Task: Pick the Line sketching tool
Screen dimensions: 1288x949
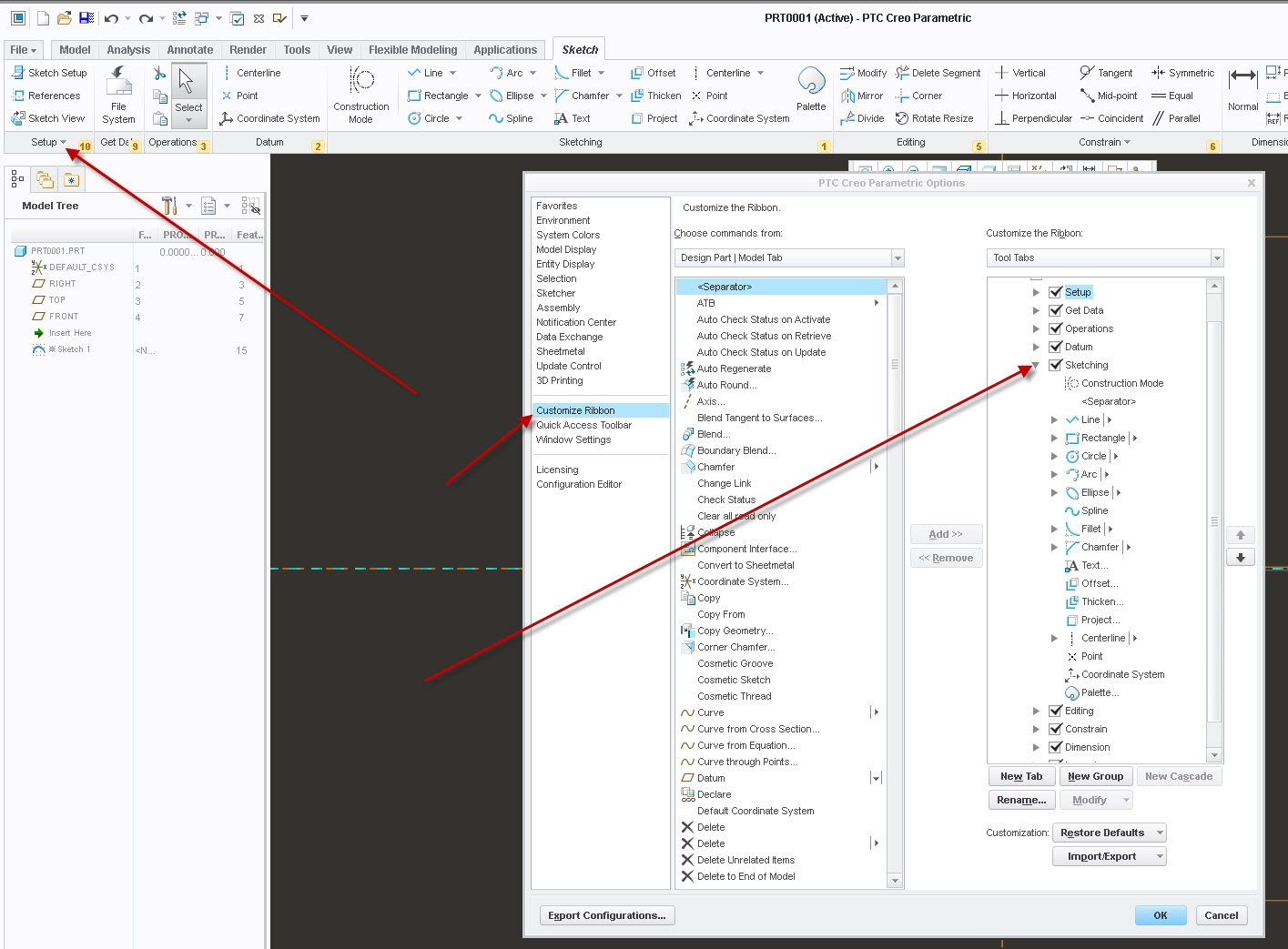Action: pyautogui.click(x=425, y=73)
